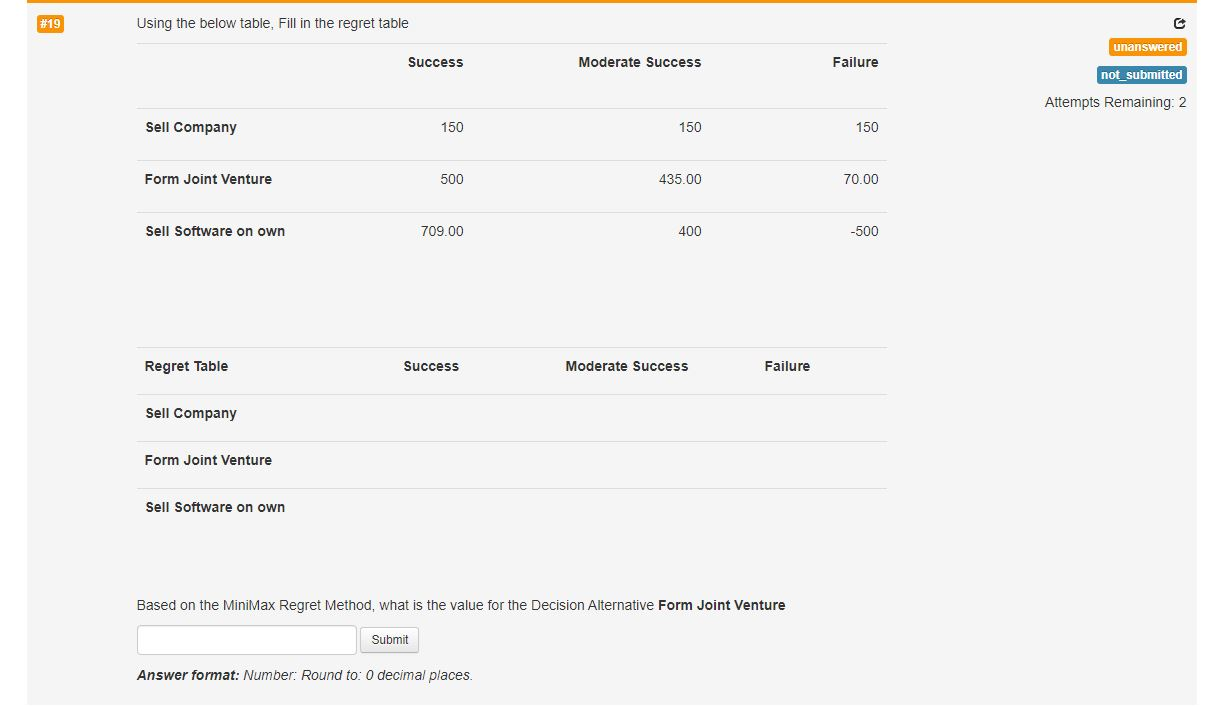Click the 709.00 payoff value
This screenshot has height=707, width=1230.
click(x=442, y=231)
